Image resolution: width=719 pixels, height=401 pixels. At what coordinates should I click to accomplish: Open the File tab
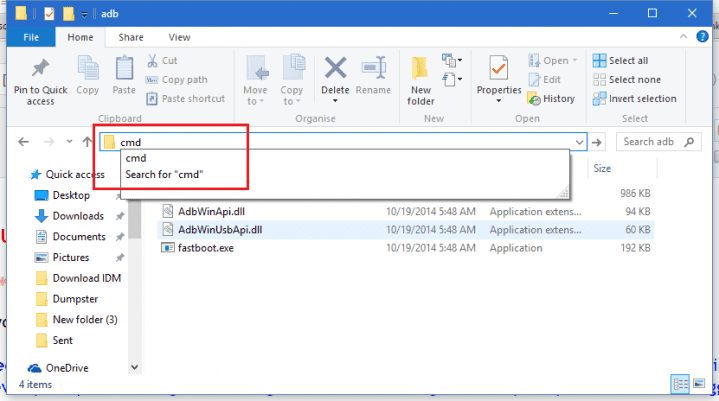tap(31, 37)
